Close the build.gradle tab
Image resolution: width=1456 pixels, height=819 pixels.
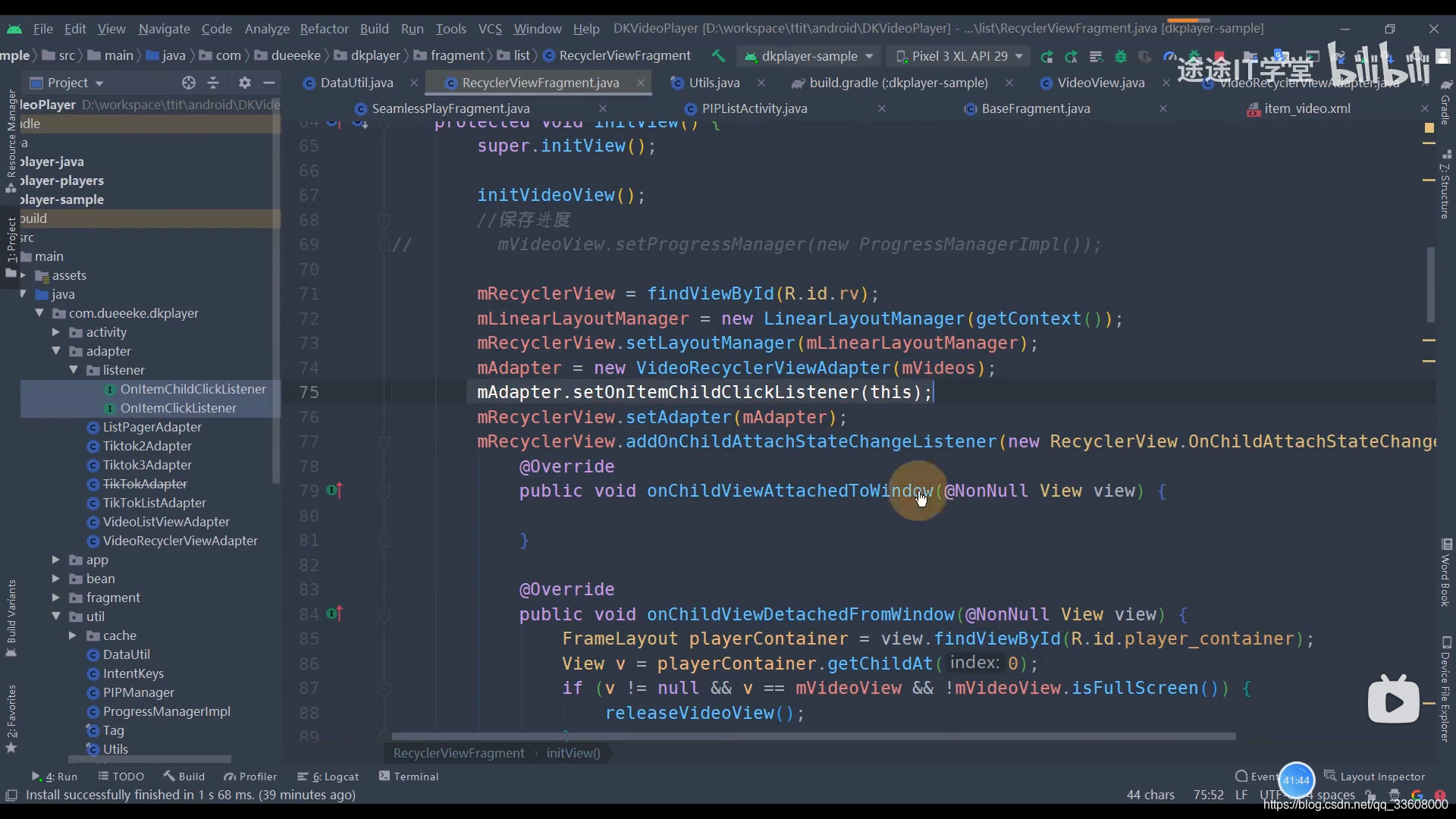click(1009, 83)
